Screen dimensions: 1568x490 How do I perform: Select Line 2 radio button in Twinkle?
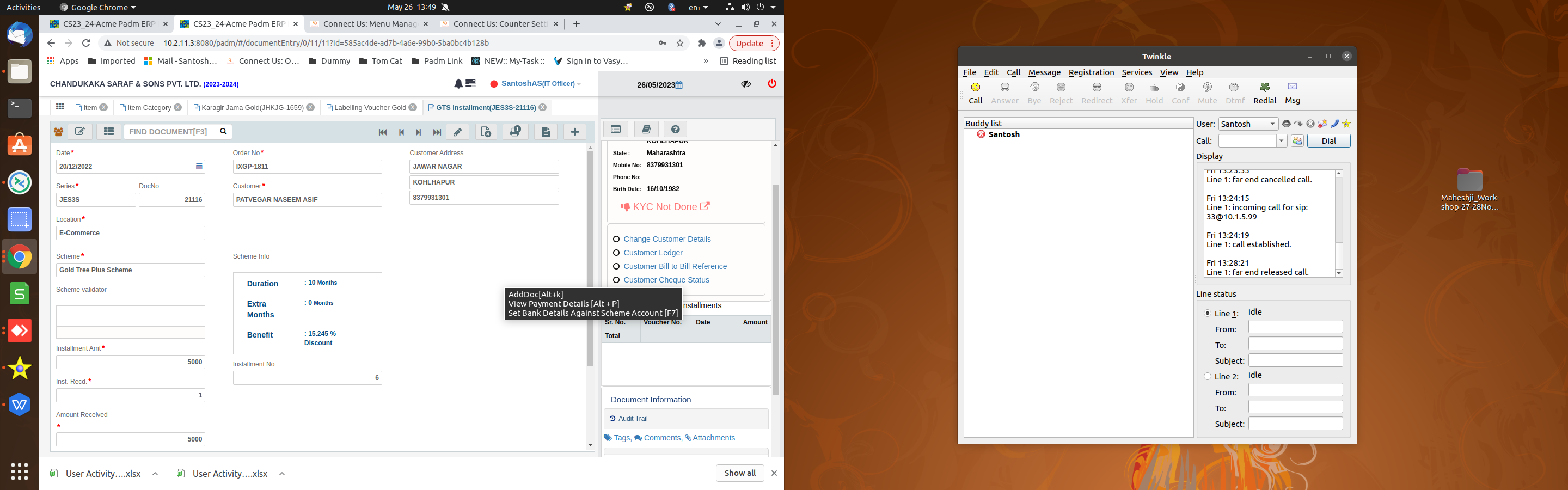(x=1208, y=377)
